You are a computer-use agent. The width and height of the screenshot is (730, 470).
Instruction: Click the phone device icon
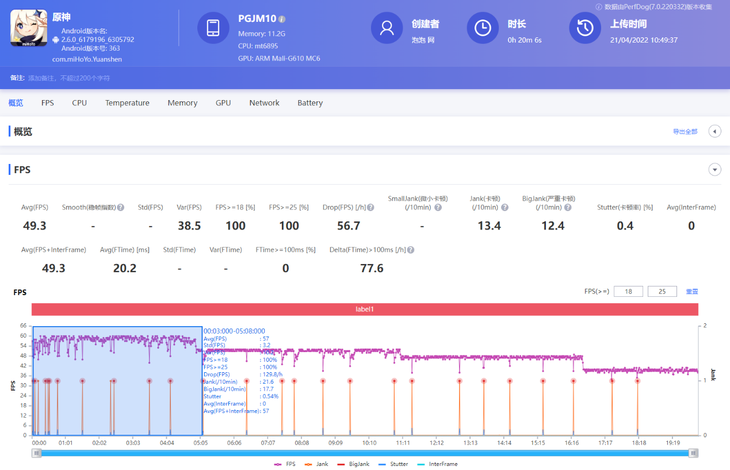pos(213,29)
